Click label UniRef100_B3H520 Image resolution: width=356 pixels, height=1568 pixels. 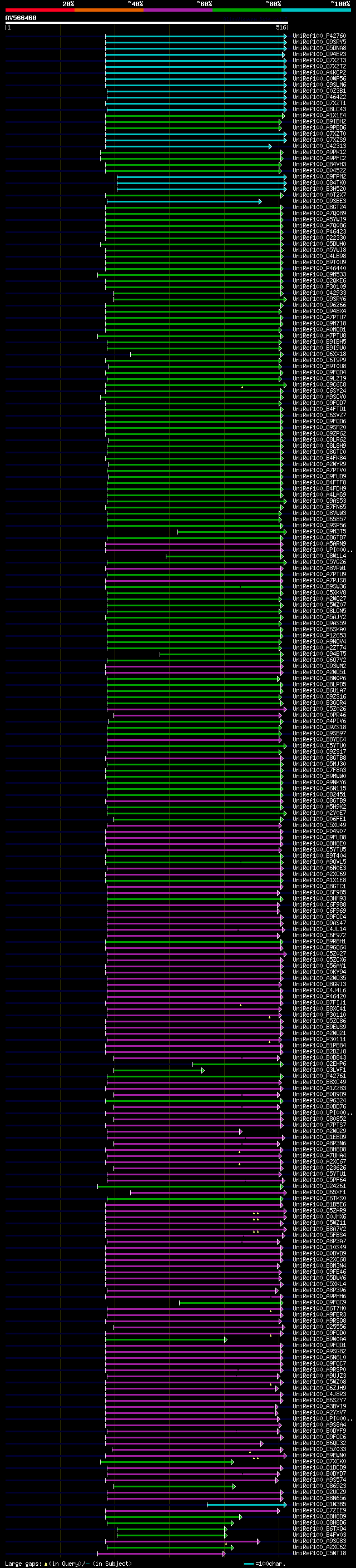319,189
